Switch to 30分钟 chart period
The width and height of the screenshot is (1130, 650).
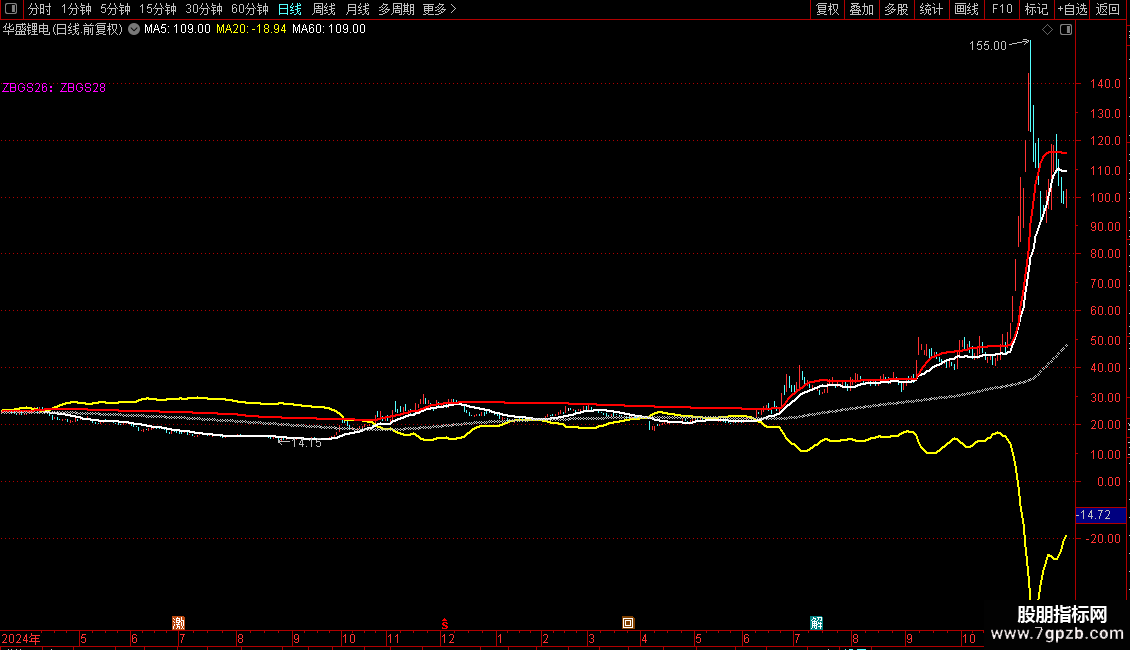(204, 9)
